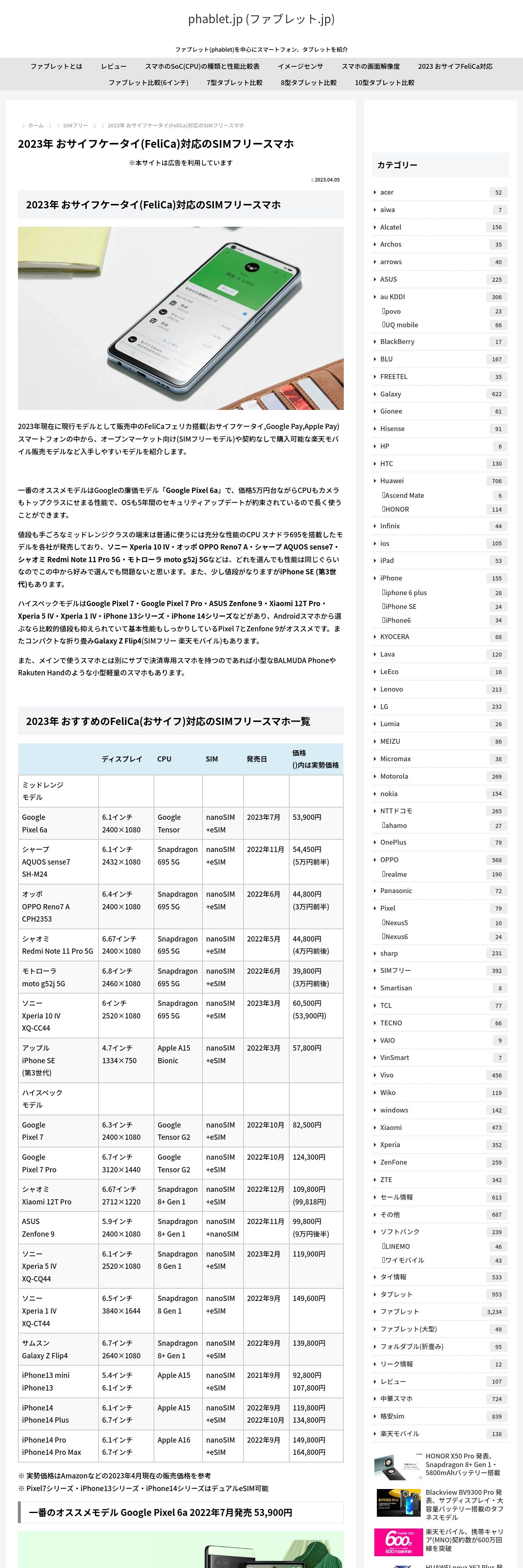Open スマホのSoC(CPU)の種類と性能比較表 menu
523x1568 pixels.
(202, 66)
